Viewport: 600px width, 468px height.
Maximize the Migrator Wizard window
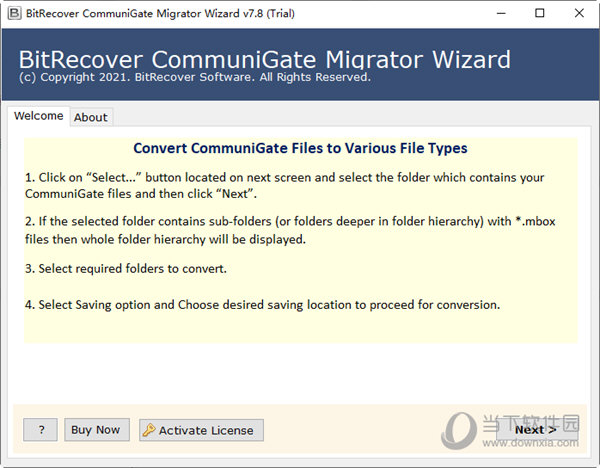point(540,13)
